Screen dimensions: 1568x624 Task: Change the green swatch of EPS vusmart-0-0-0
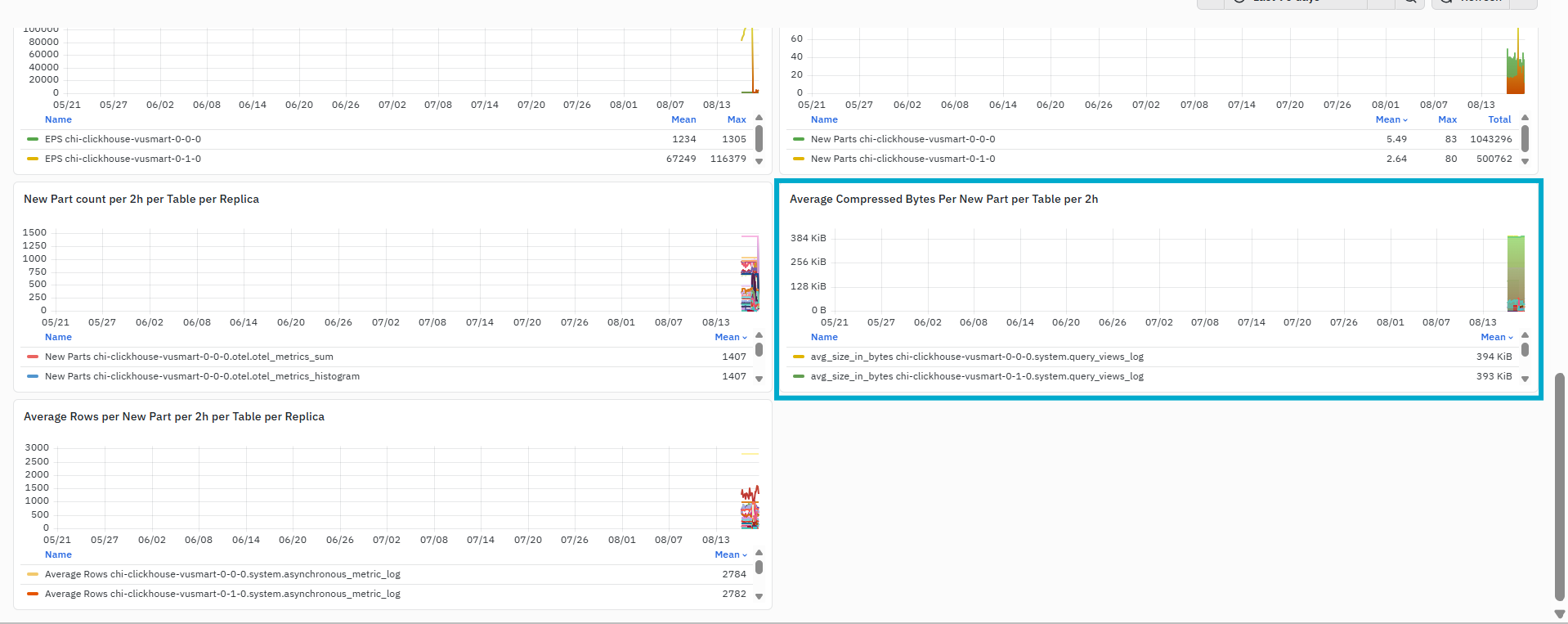click(x=33, y=139)
